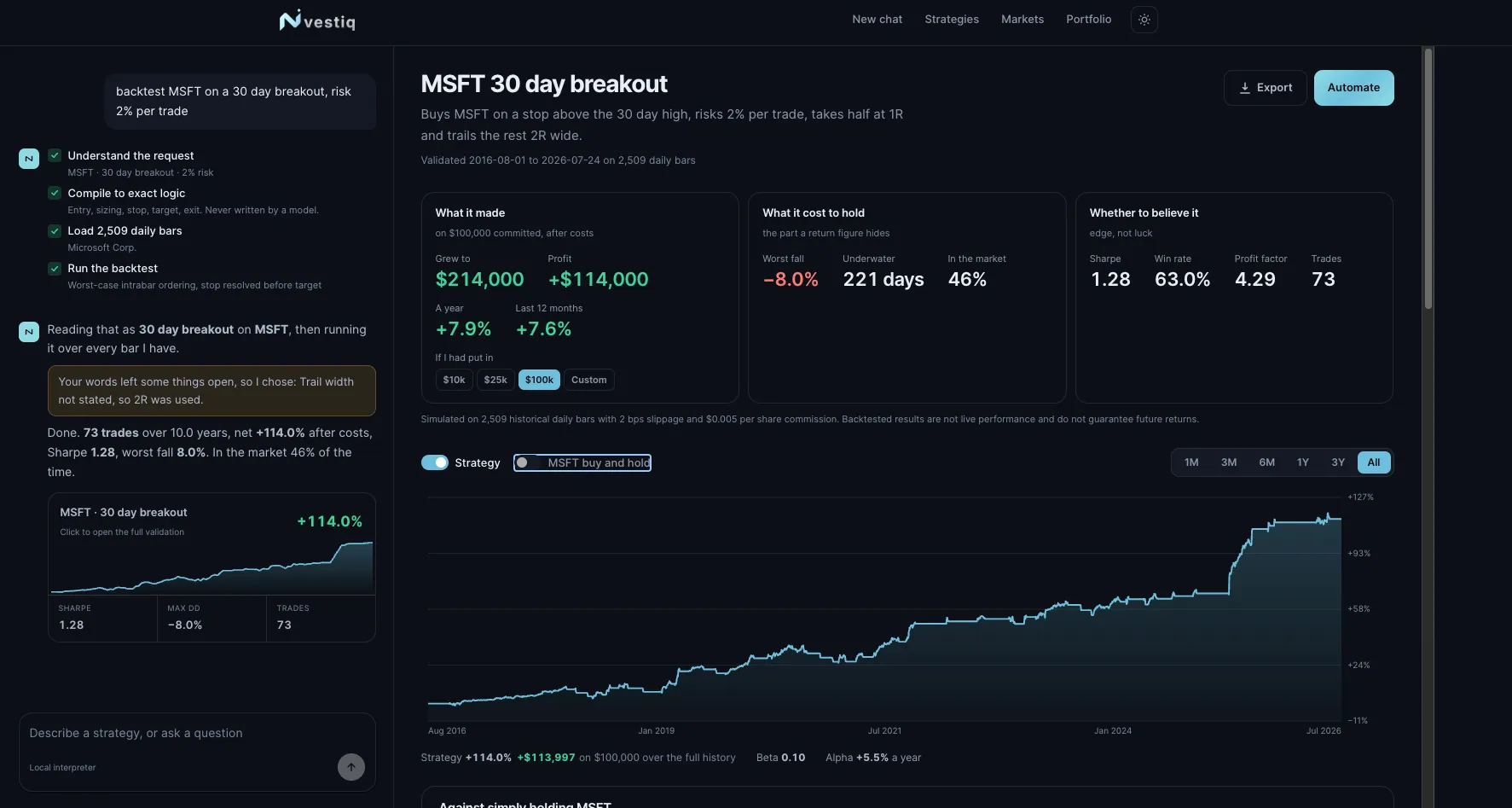Click the page vertical scrollbar
The width and height of the screenshot is (1512, 808).
[1428, 179]
